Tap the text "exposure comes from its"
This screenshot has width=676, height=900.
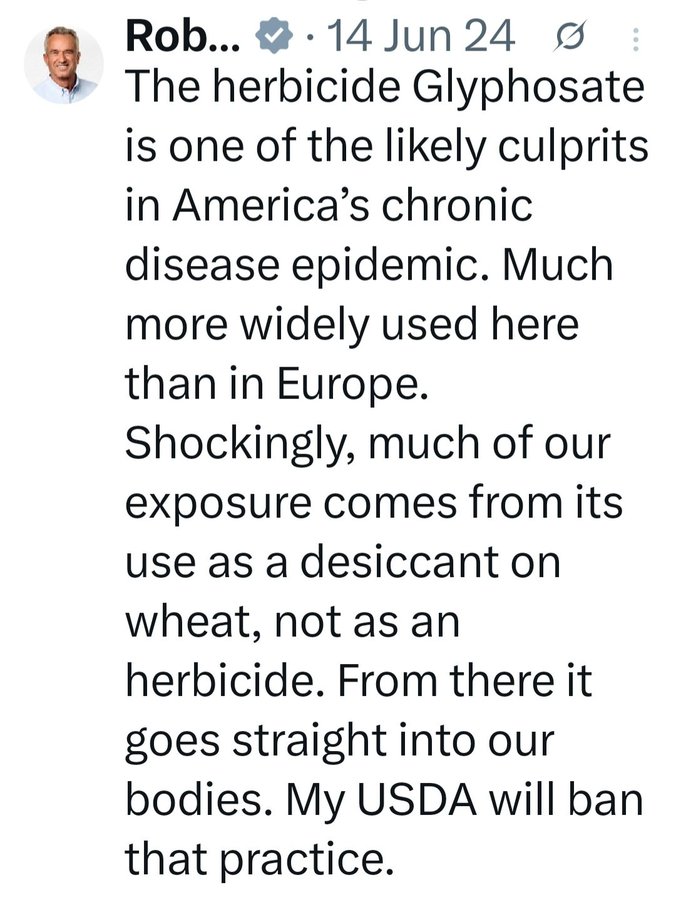374,502
